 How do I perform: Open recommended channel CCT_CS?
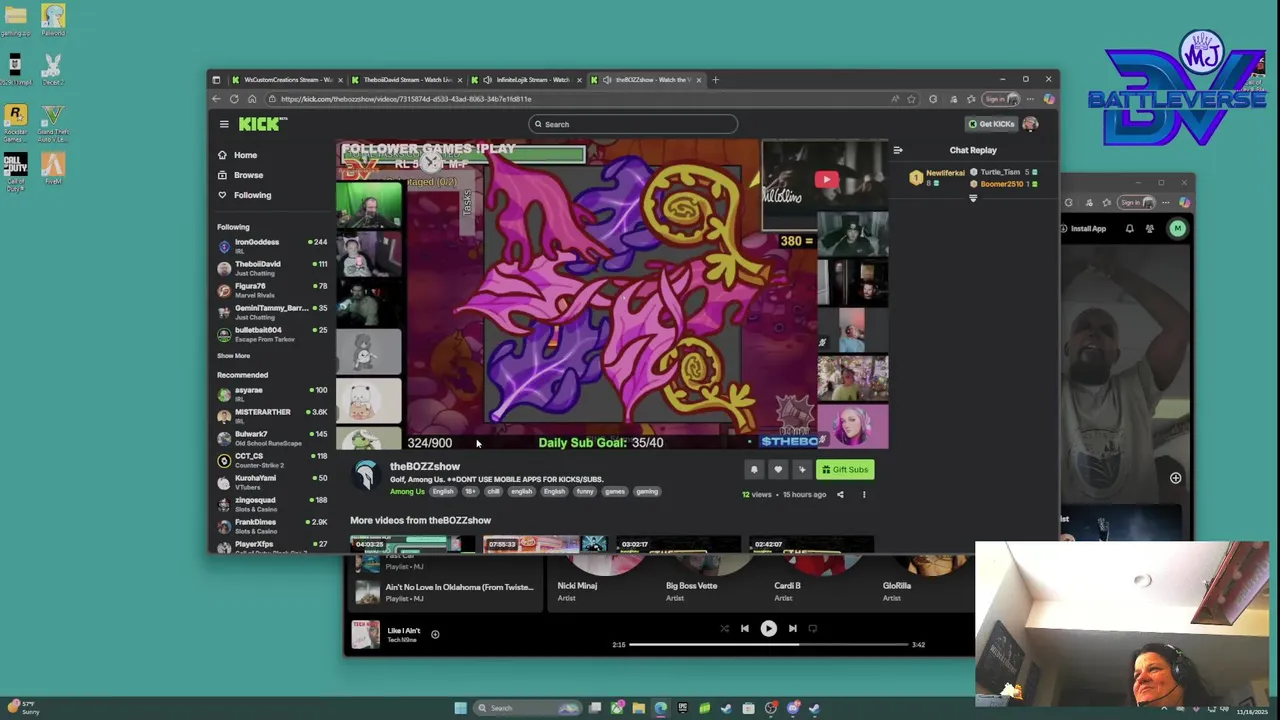point(272,459)
